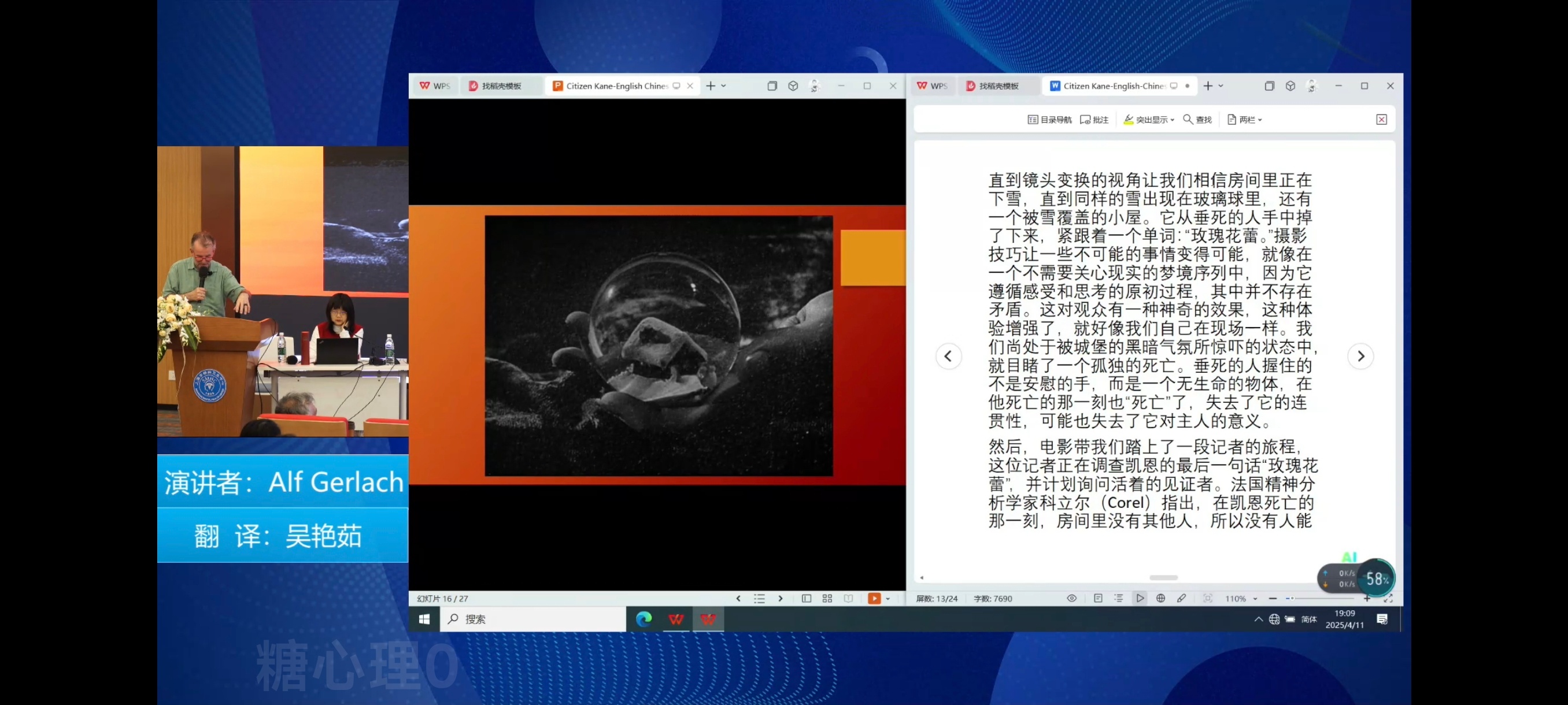Click battery icon in system tray
The width and height of the screenshot is (1568, 705).
1290,619
